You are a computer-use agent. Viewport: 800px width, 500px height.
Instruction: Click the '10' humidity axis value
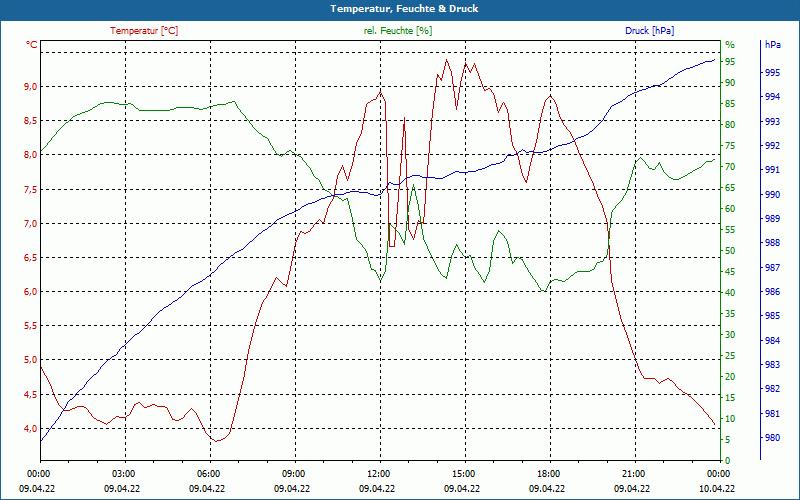730,419
